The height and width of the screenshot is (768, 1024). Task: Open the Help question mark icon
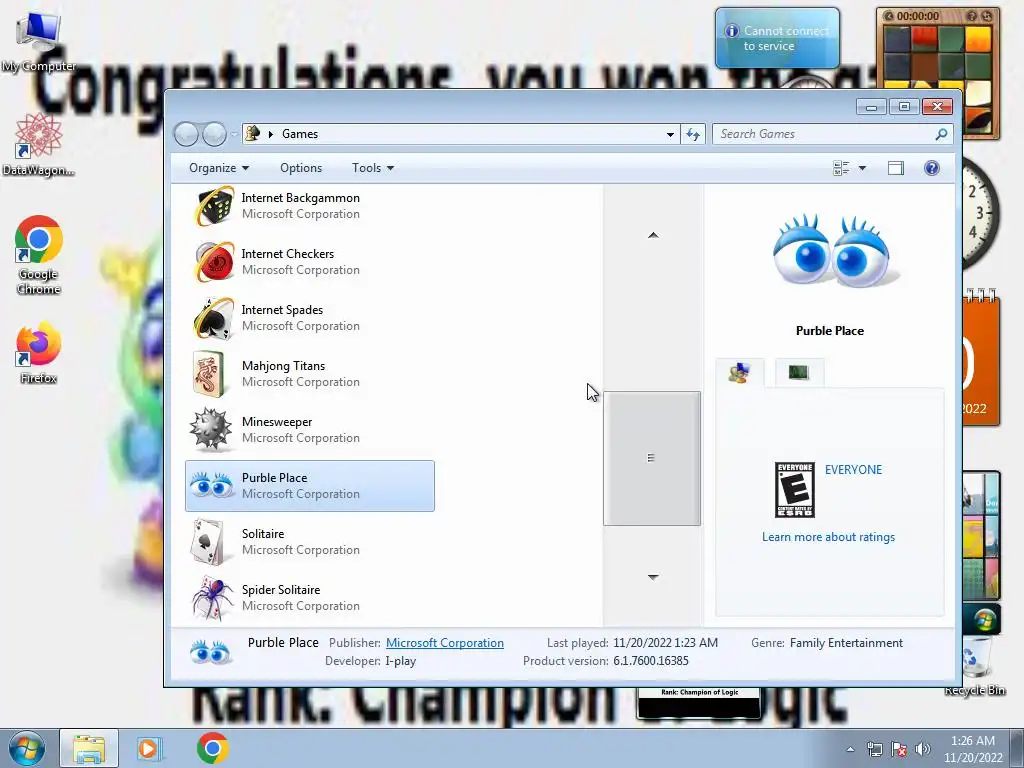[931, 168]
